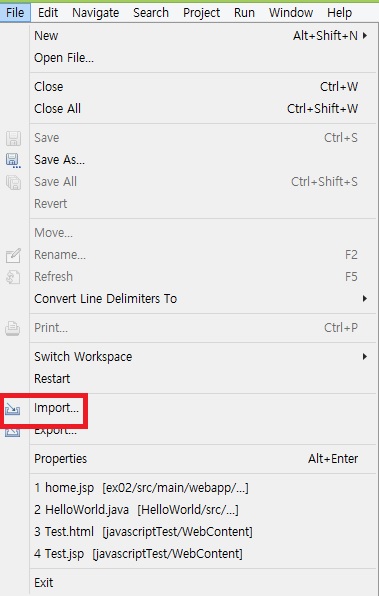Image resolution: width=379 pixels, height=596 pixels.
Task: Select the Import... menu entry
Action: pyautogui.click(x=56, y=408)
